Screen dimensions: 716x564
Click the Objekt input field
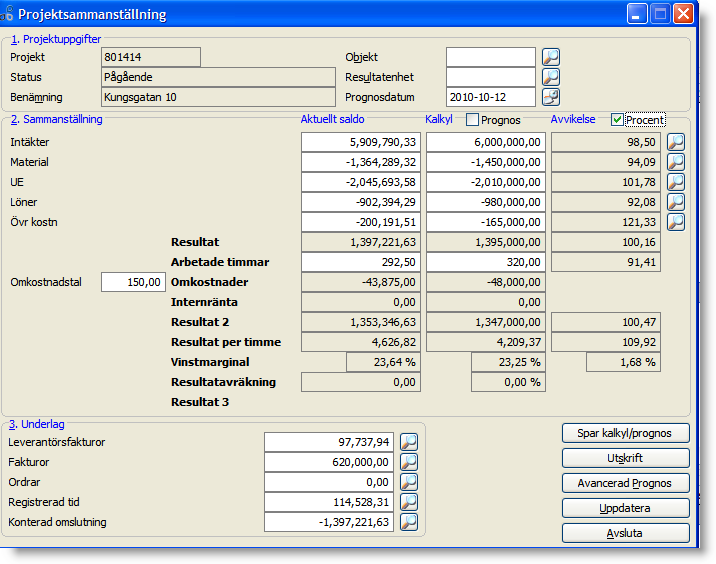[x=491, y=57]
